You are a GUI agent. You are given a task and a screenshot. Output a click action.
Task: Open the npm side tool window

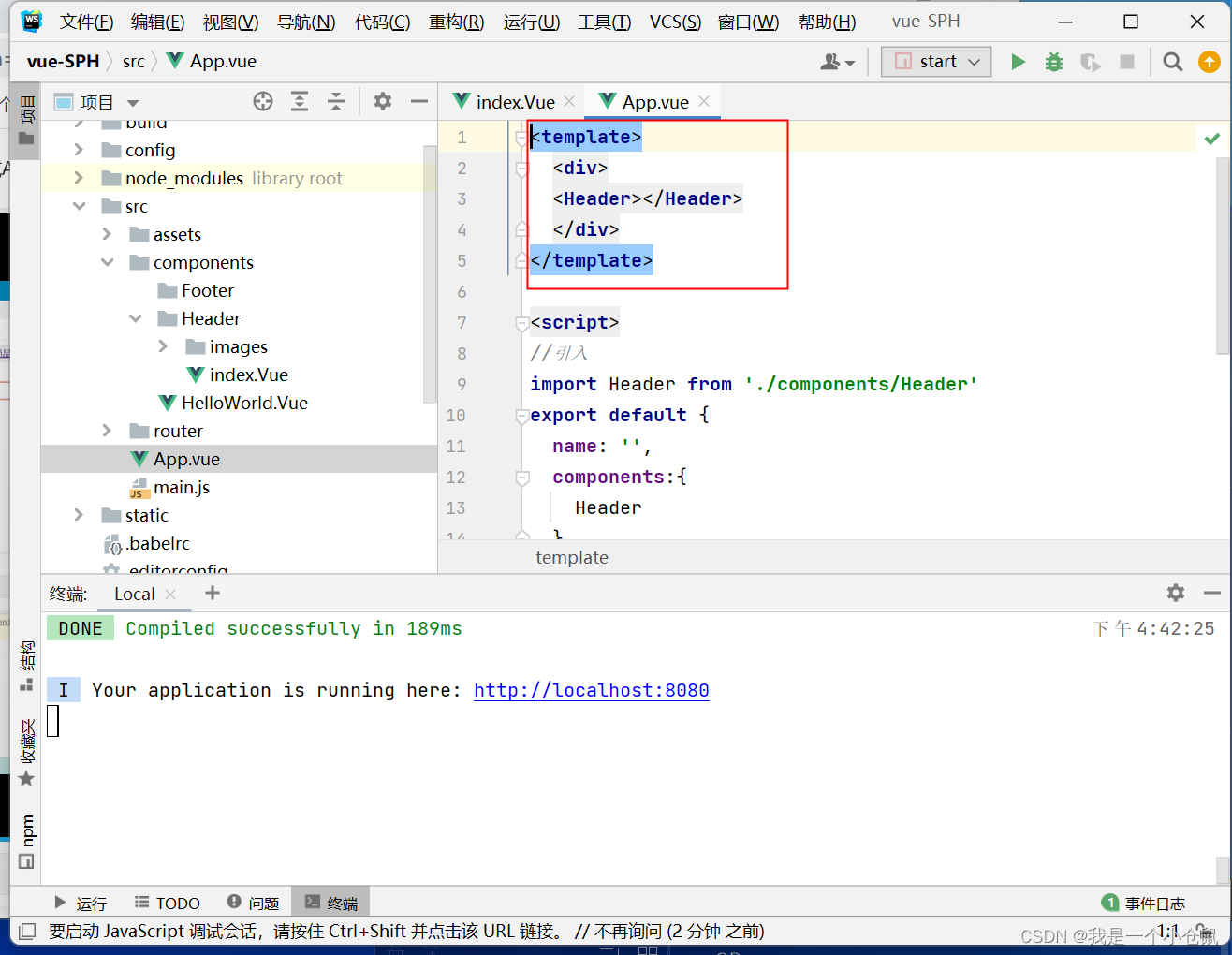[27, 842]
